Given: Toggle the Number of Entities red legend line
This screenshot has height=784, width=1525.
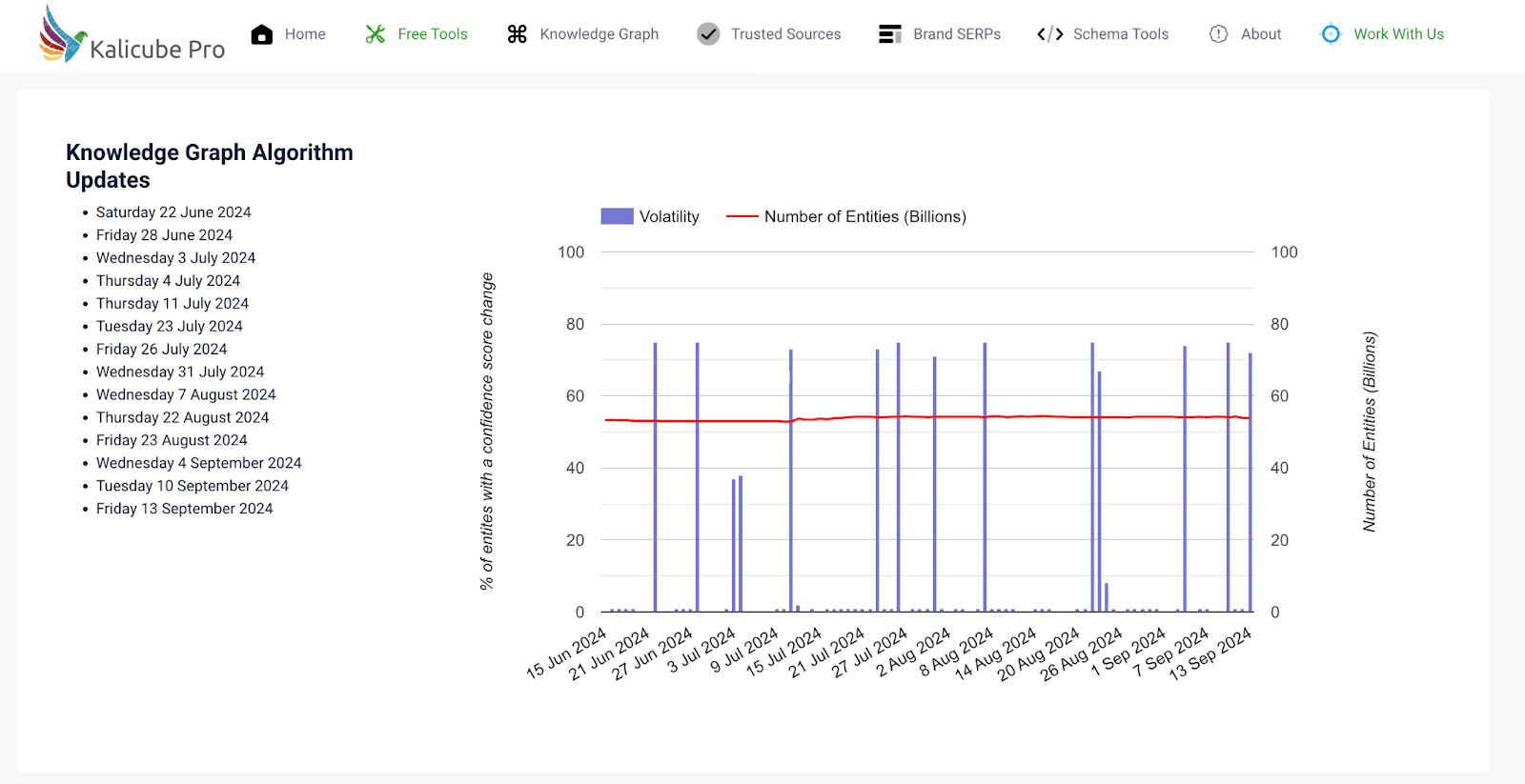Looking at the screenshot, I should pyautogui.click(x=742, y=216).
